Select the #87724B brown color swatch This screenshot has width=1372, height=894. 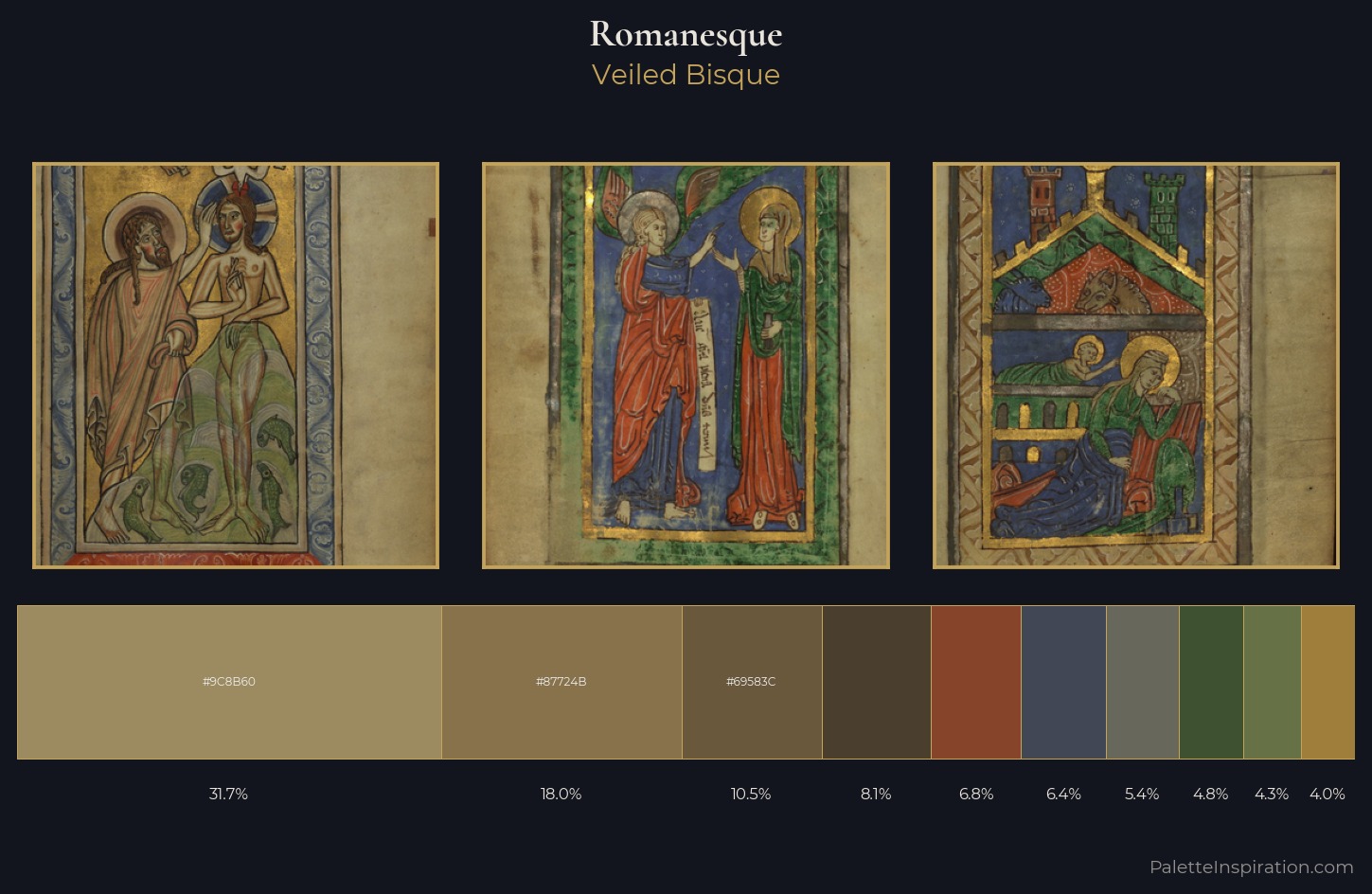pos(561,682)
